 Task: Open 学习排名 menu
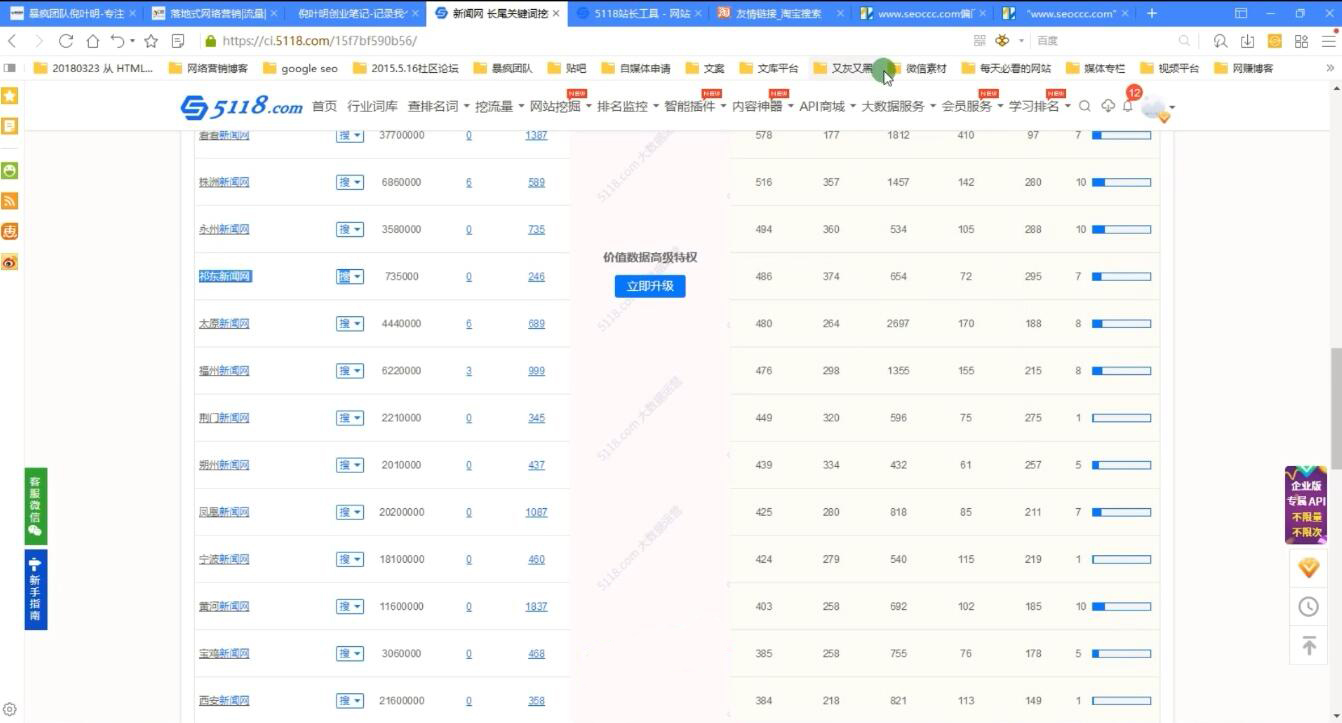click(1039, 106)
